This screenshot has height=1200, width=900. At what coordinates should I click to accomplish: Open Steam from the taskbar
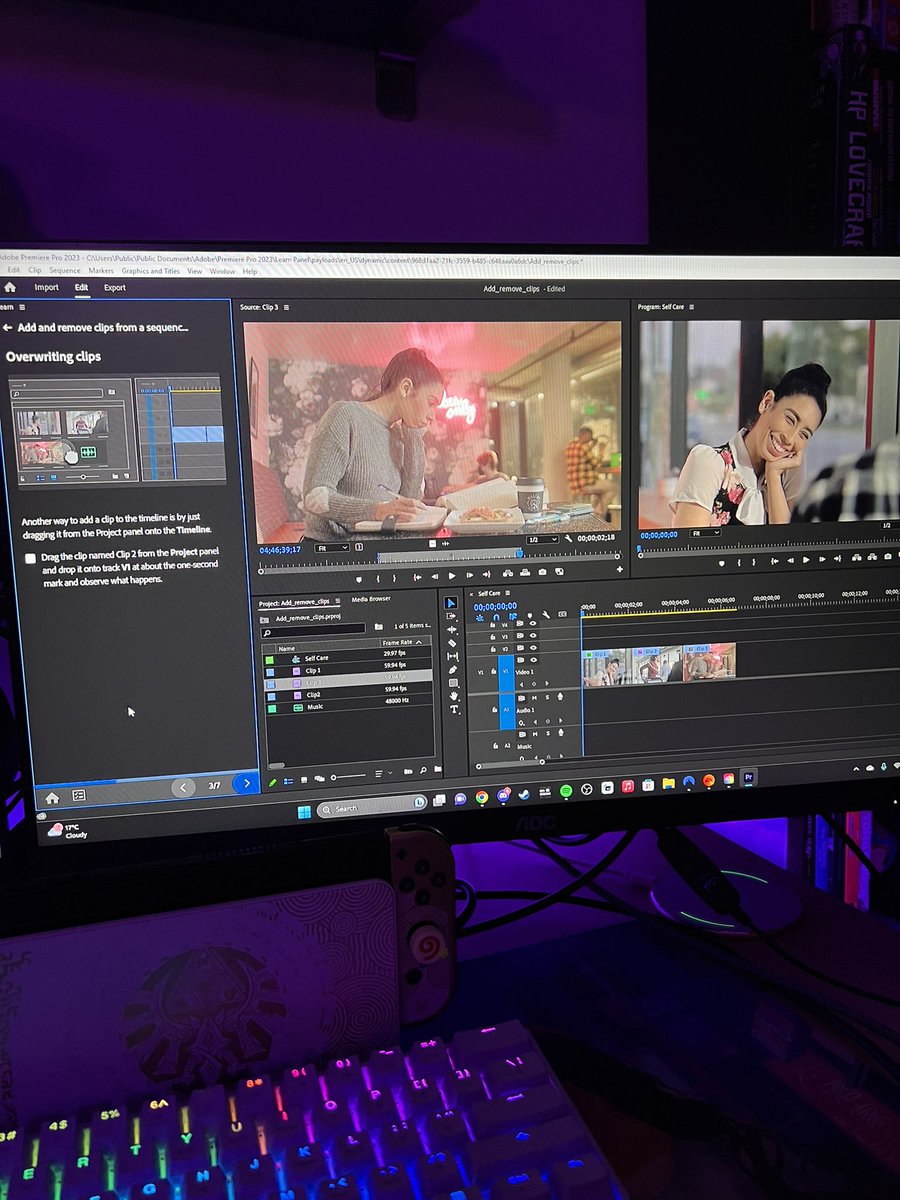click(524, 794)
